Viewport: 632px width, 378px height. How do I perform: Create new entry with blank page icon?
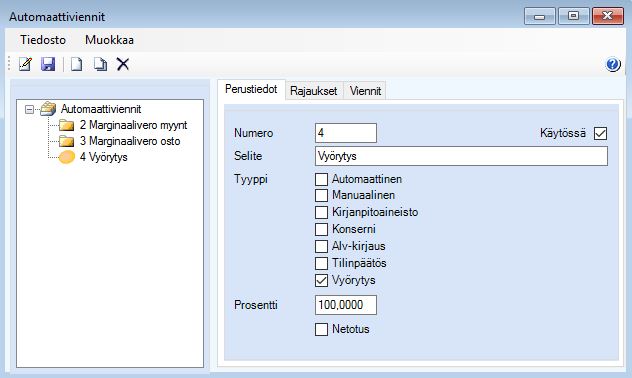77,64
